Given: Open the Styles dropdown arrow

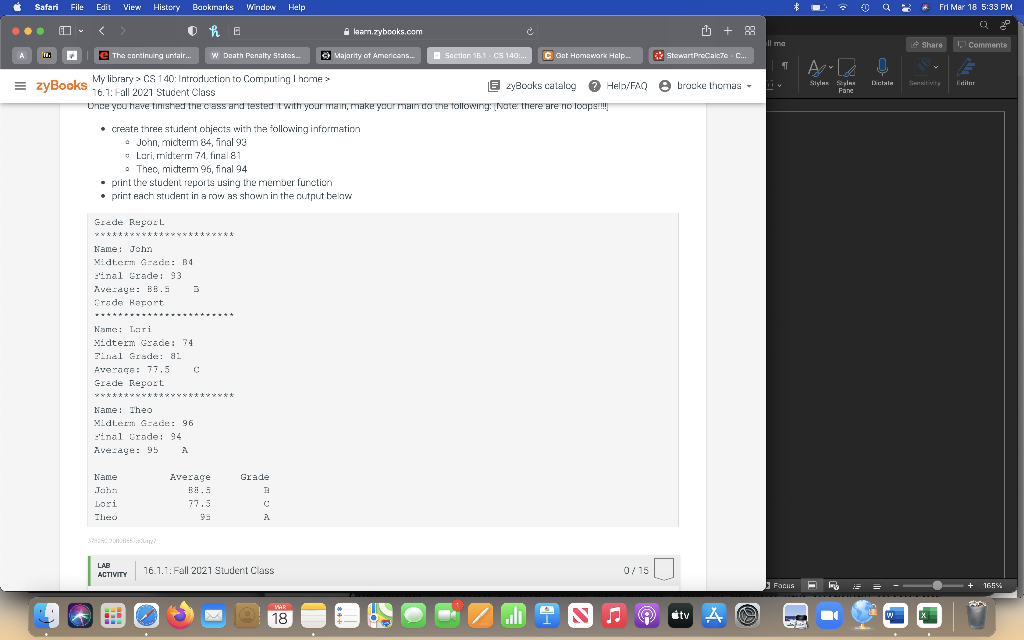Looking at the screenshot, I should (830, 67).
